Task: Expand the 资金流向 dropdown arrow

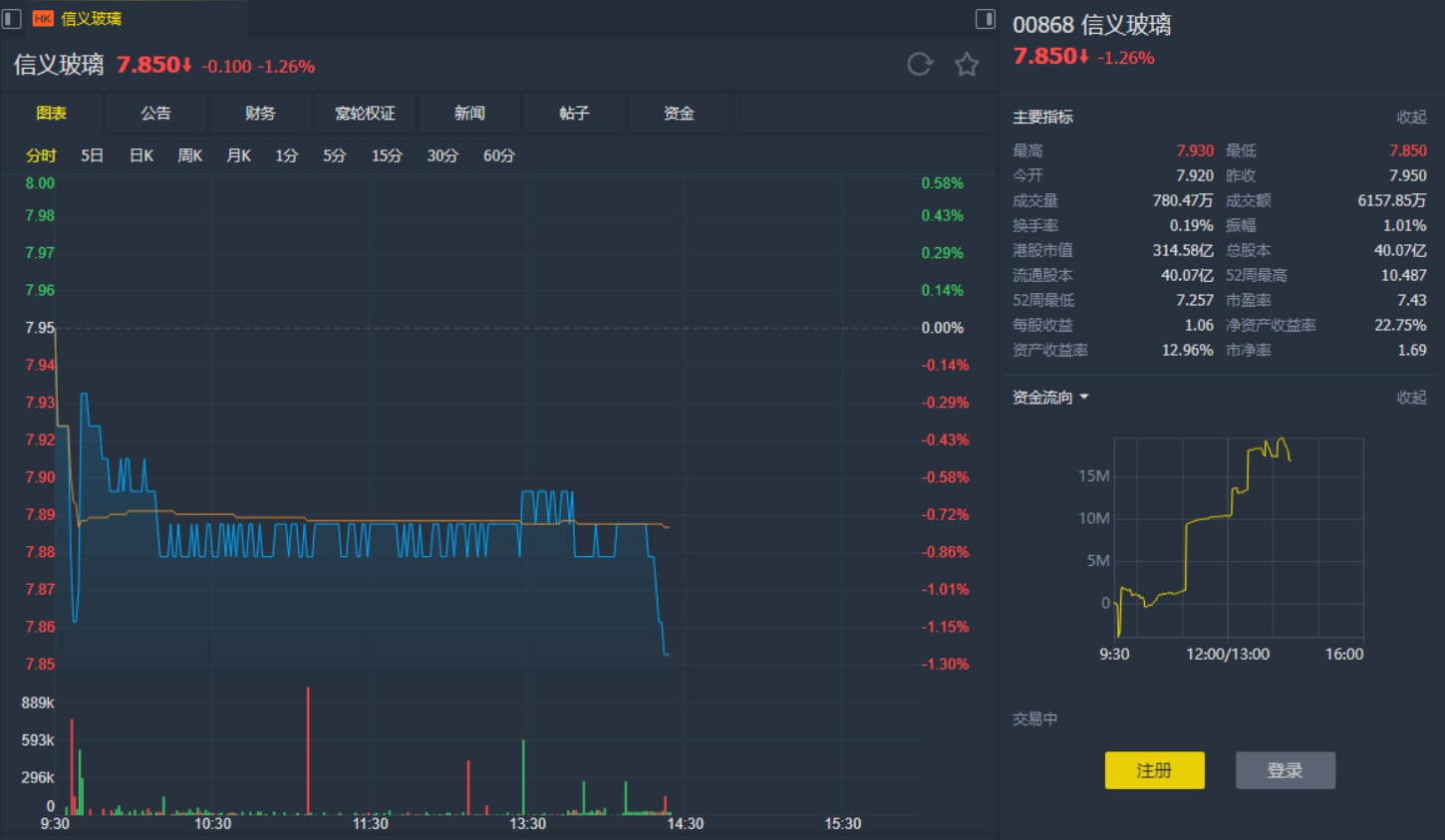Action: coord(1084,397)
